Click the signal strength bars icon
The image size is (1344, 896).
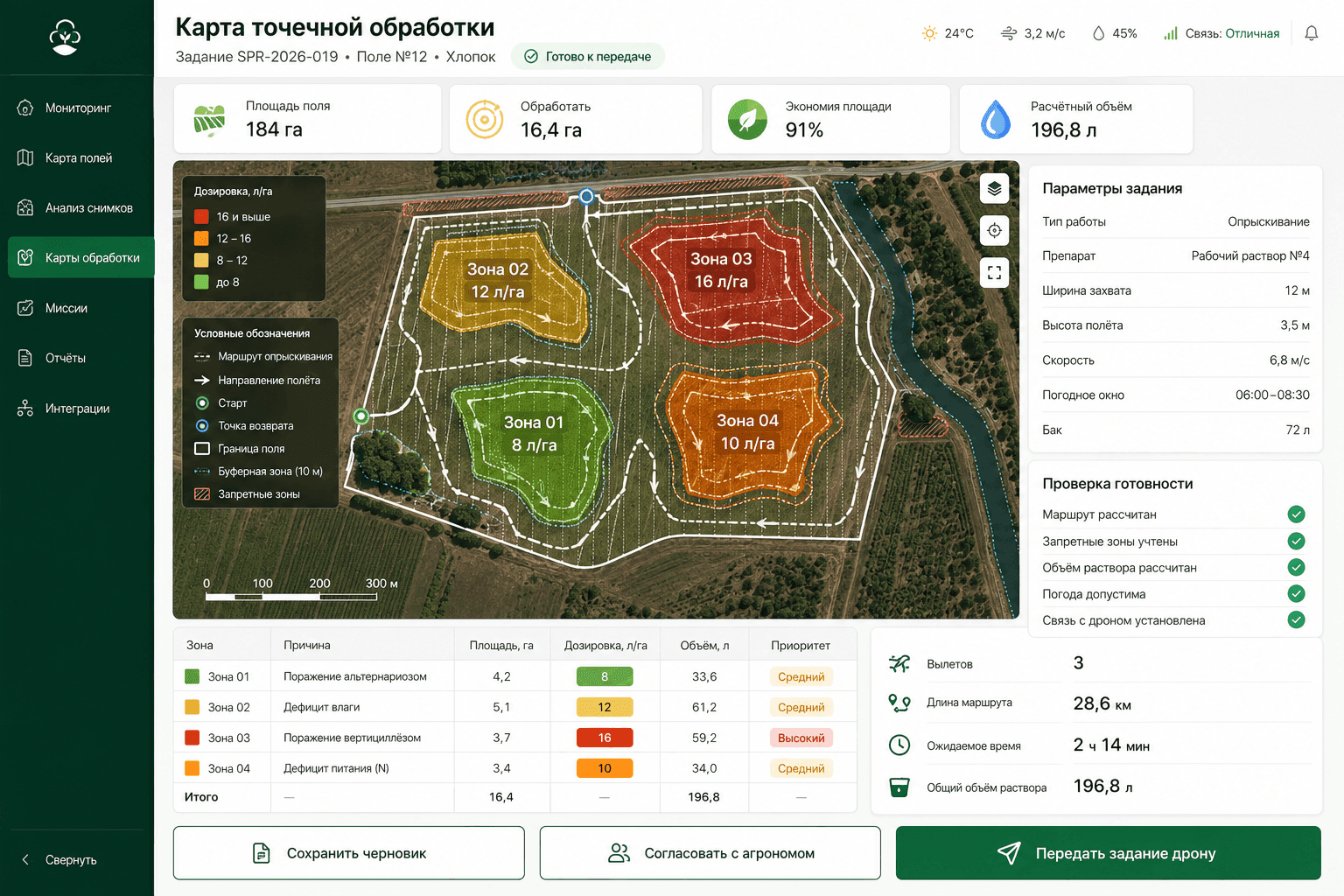[x=1170, y=33]
